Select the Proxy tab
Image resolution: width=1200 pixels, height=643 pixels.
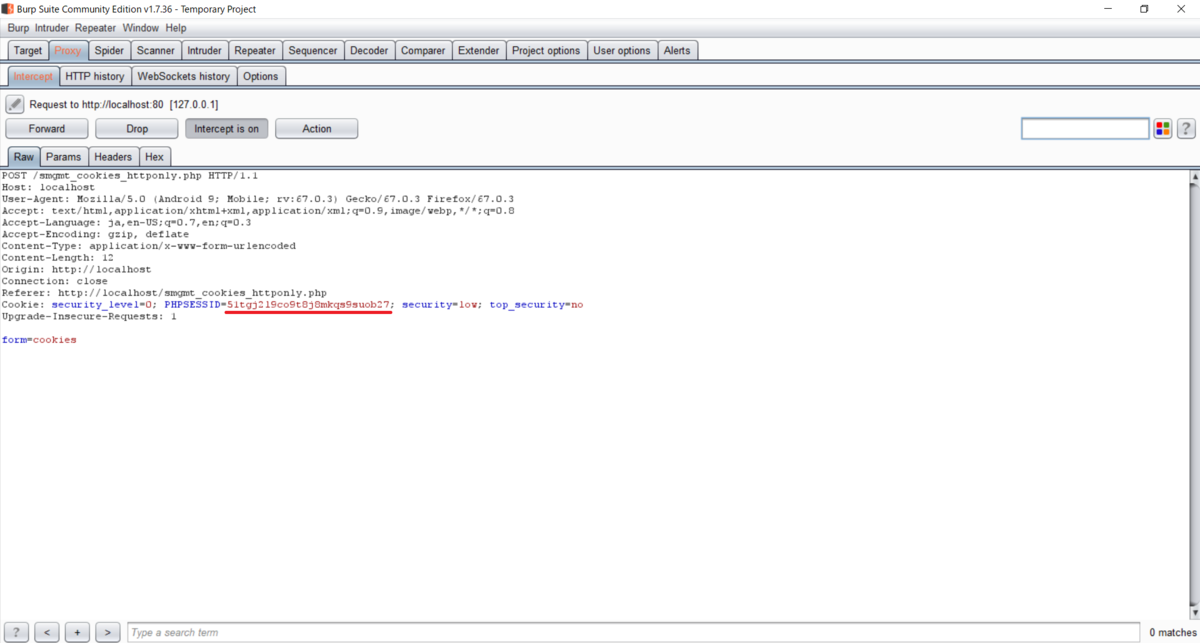tap(68, 50)
